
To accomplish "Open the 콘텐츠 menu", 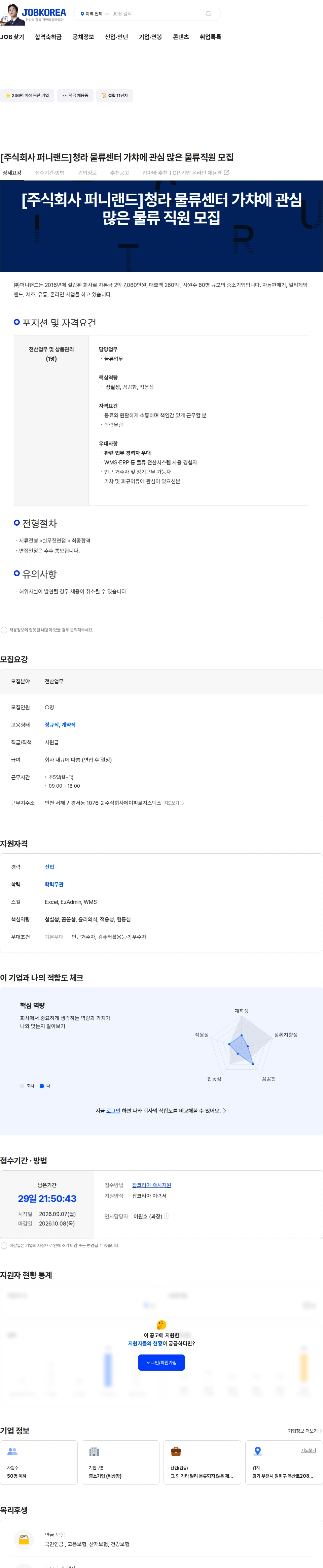I will (x=181, y=37).
